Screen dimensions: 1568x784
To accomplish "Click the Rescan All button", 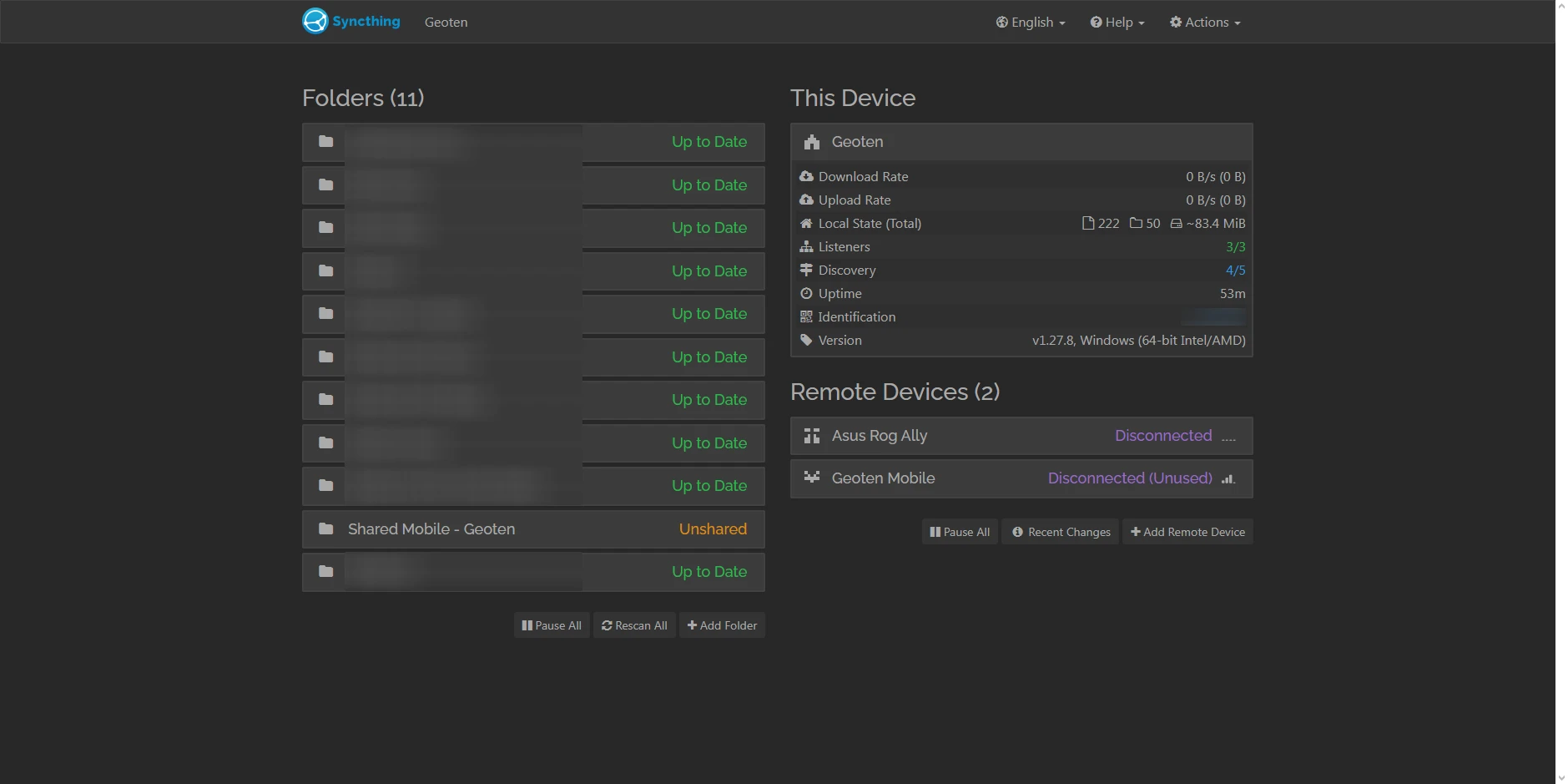I will point(634,625).
